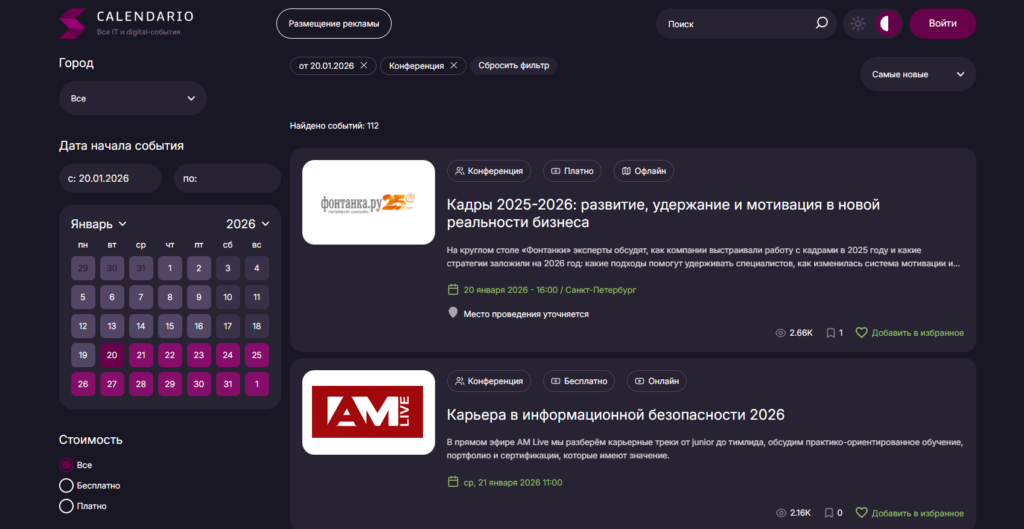Expand the 2026 year selector

248,224
